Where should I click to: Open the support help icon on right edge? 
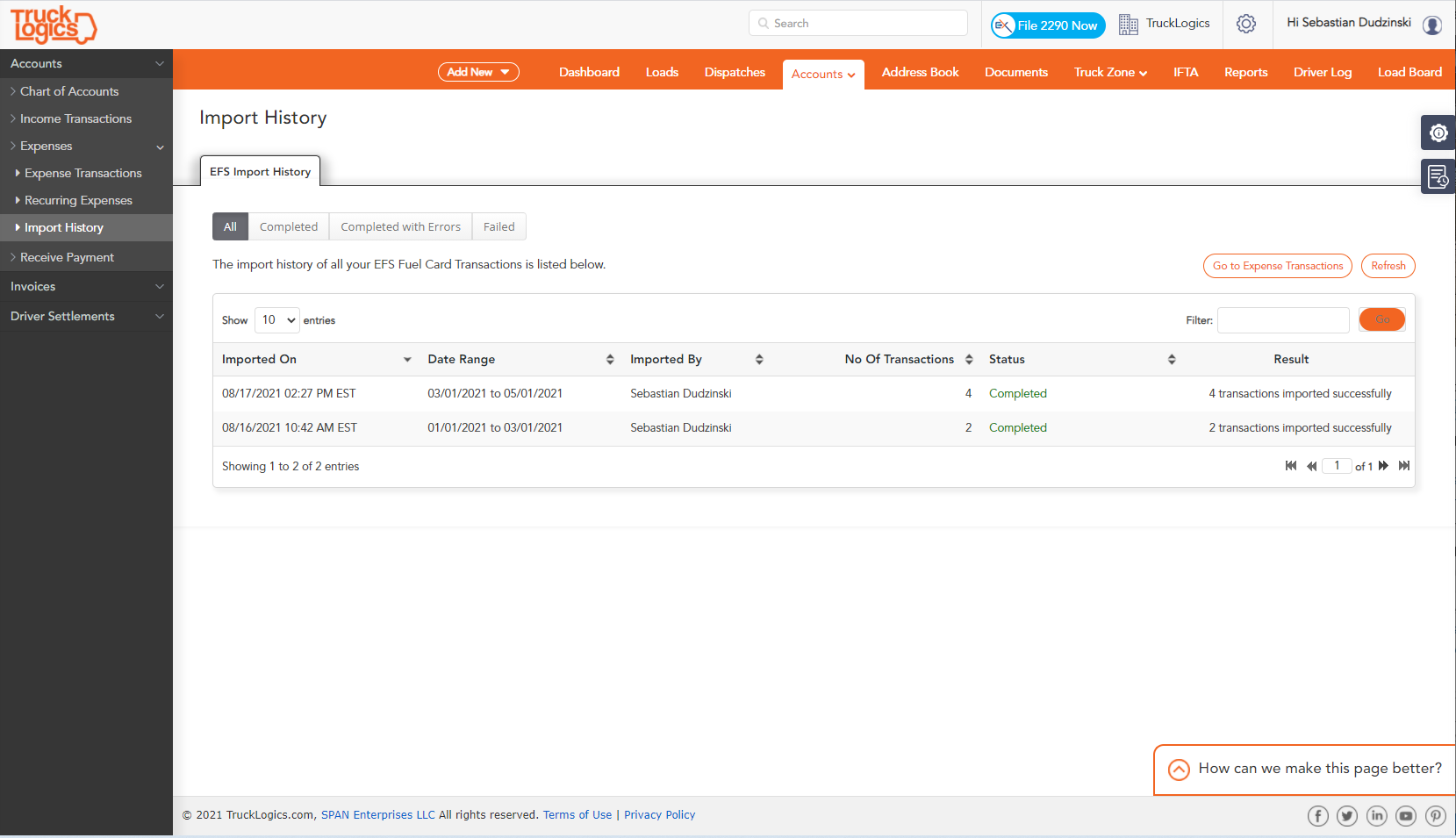(1438, 133)
